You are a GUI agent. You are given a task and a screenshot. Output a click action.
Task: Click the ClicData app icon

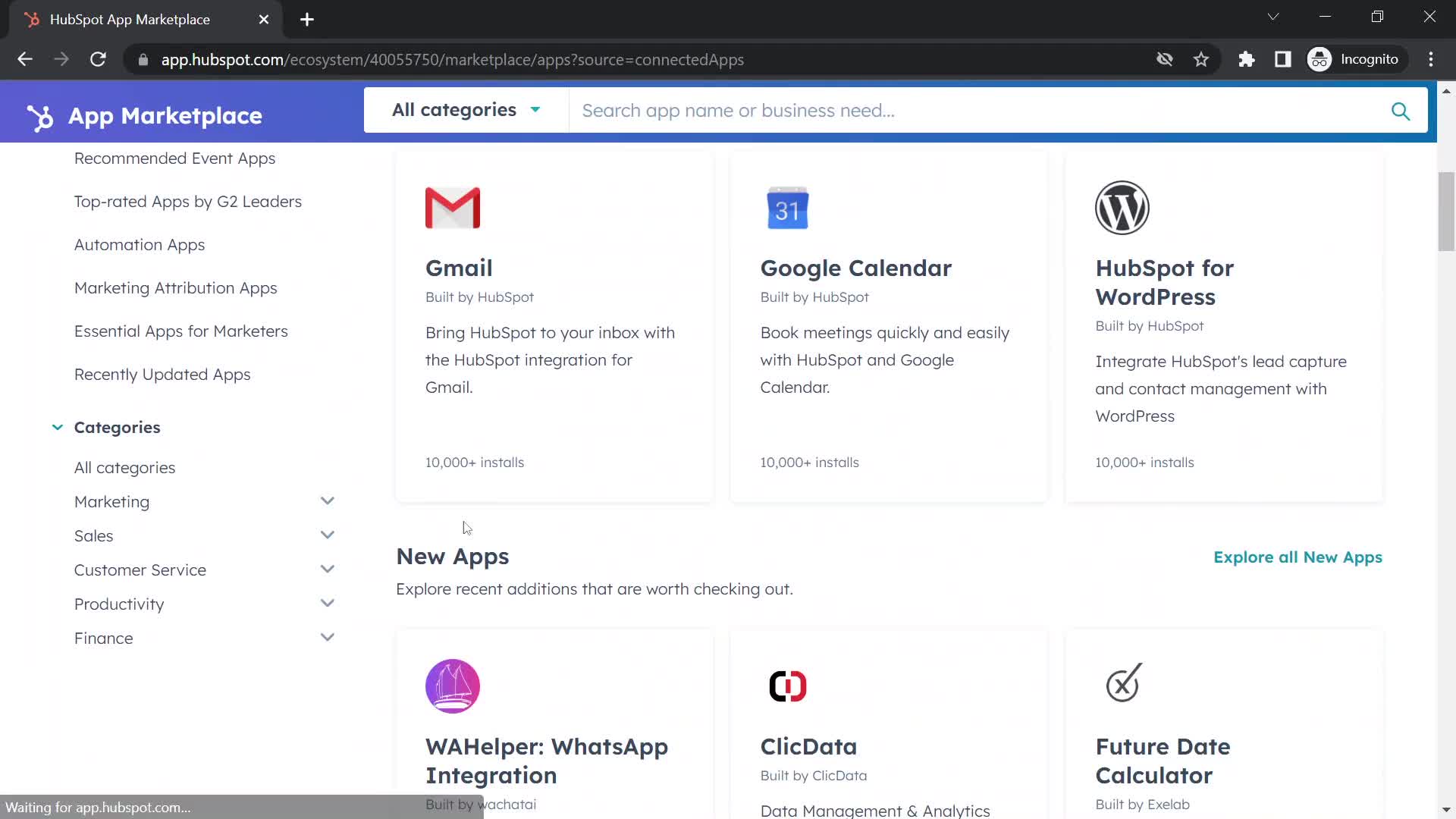point(788,685)
